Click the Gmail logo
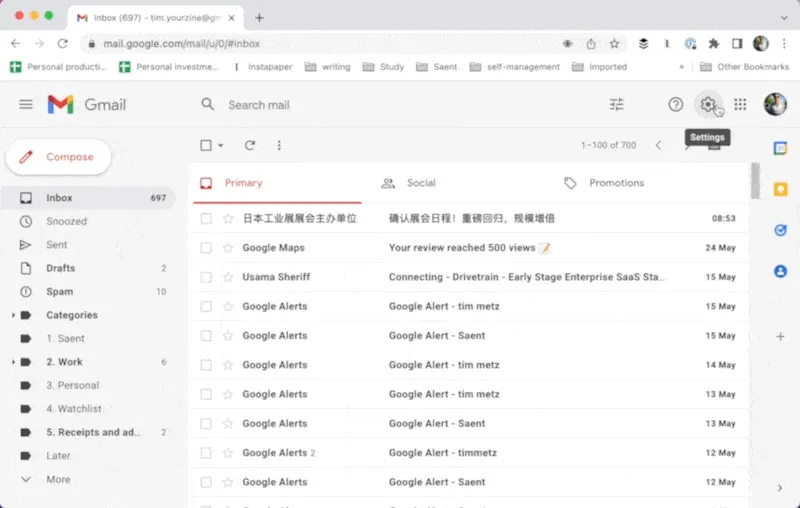The height and width of the screenshot is (508, 800). [x=87, y=105]
